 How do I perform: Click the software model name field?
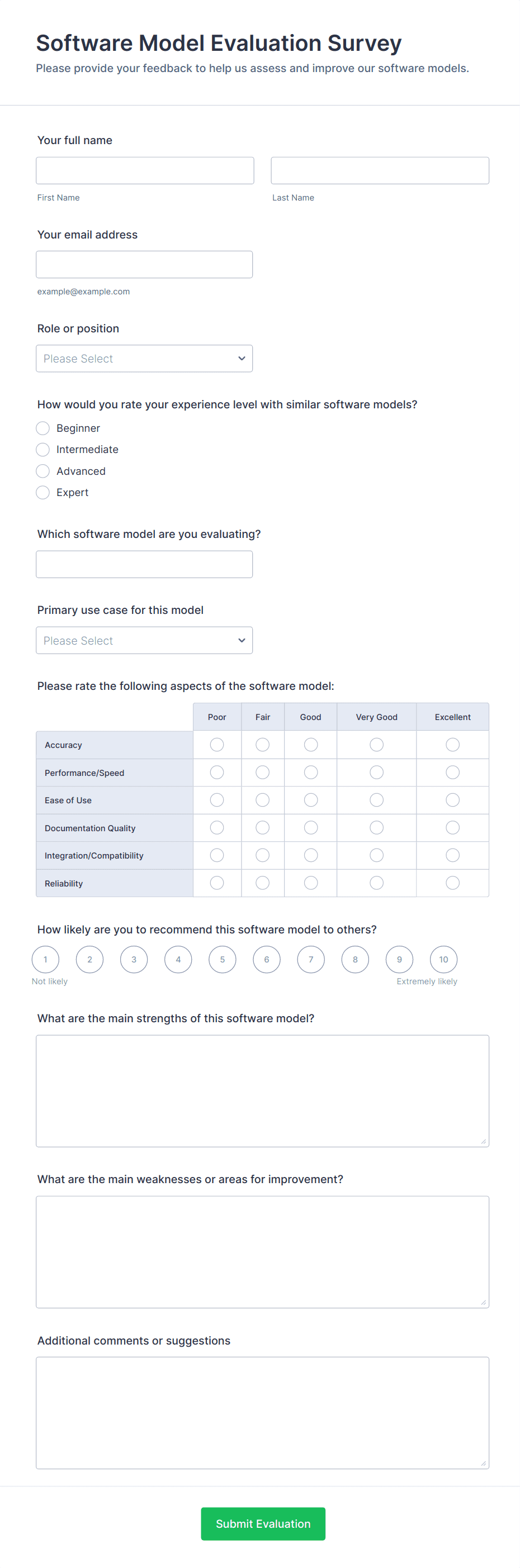click(144, 564)
